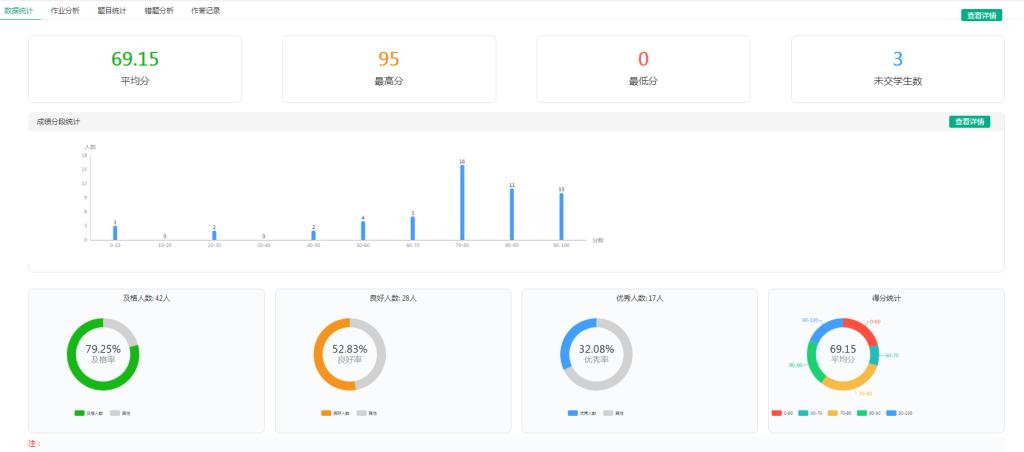Viewport: 1024px width, 452px height.
Task: Toggle gray 其他 legend under 及格率 chart
Action: coord(118,412)
